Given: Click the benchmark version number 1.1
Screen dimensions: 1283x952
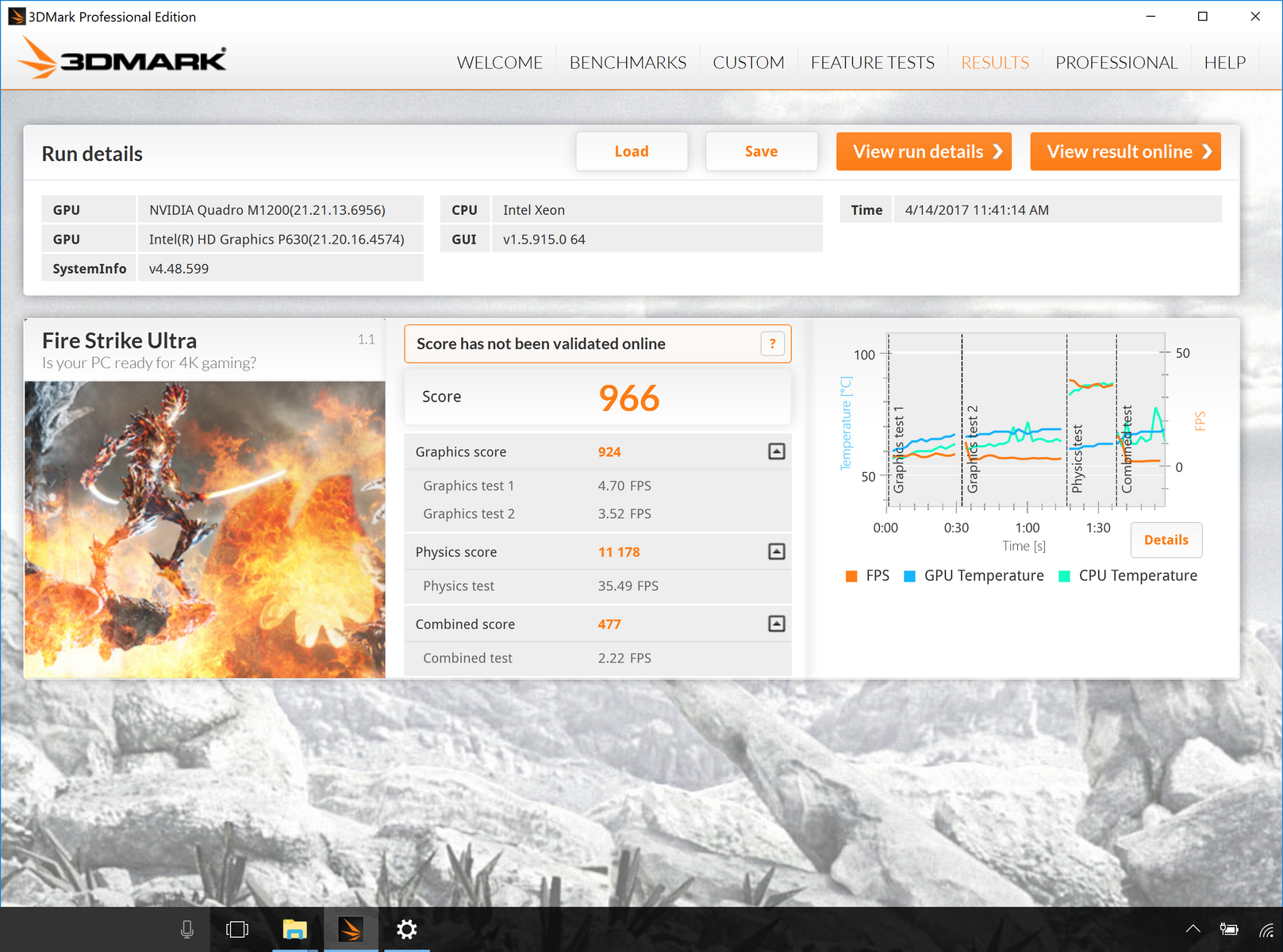Looking at the screenshot, I should point(367,340).
